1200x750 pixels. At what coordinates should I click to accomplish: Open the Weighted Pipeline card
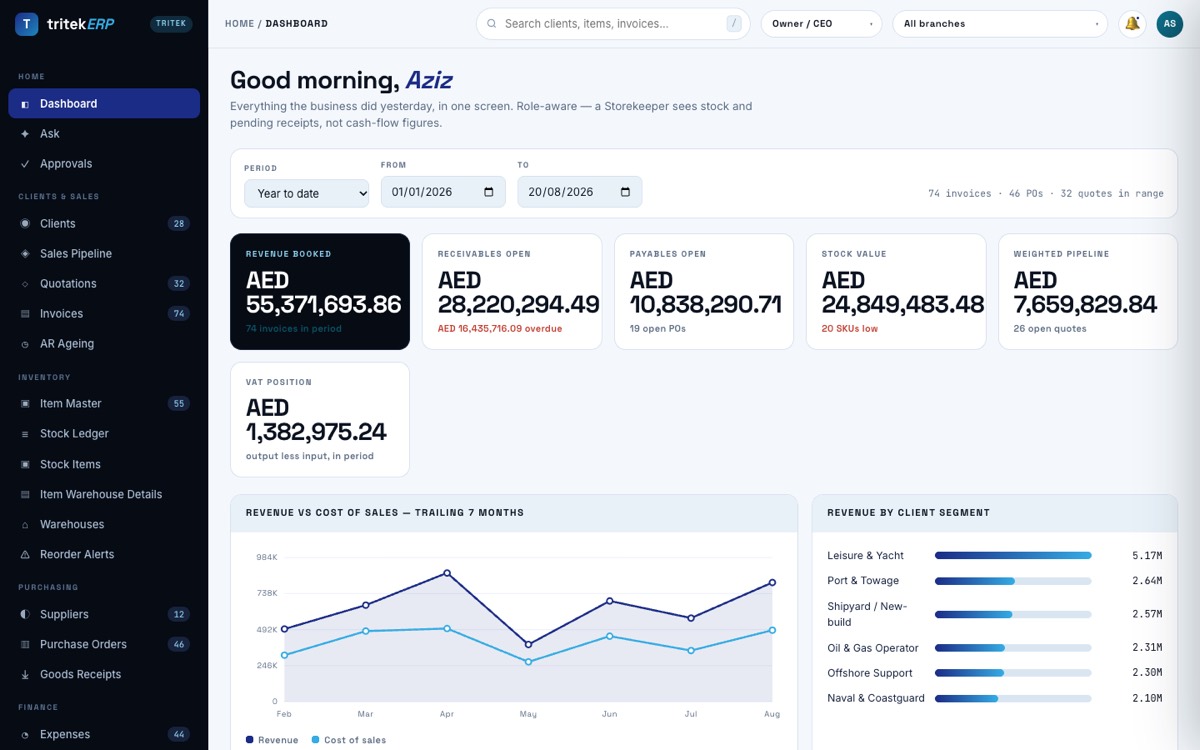(1088, 292)
